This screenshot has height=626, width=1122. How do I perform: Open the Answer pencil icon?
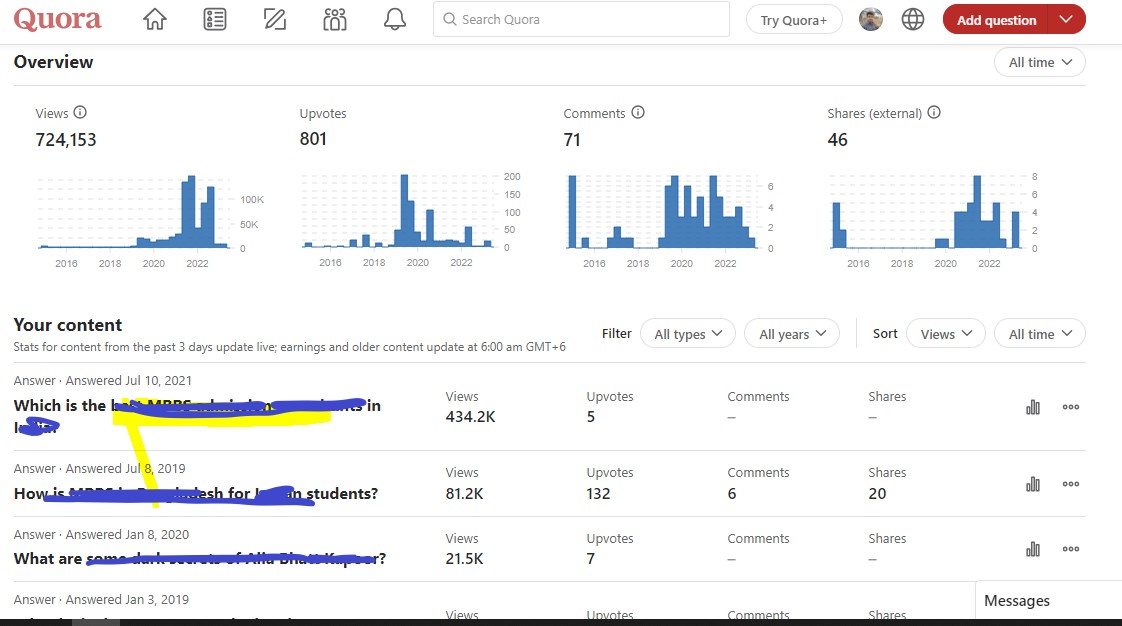click(274, 19)
